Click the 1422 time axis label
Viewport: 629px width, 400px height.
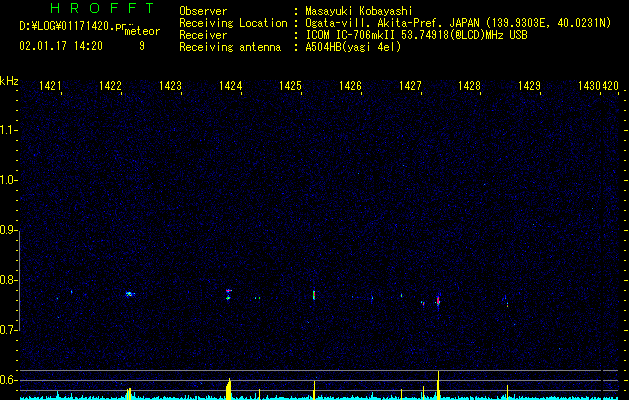(110, 86)
